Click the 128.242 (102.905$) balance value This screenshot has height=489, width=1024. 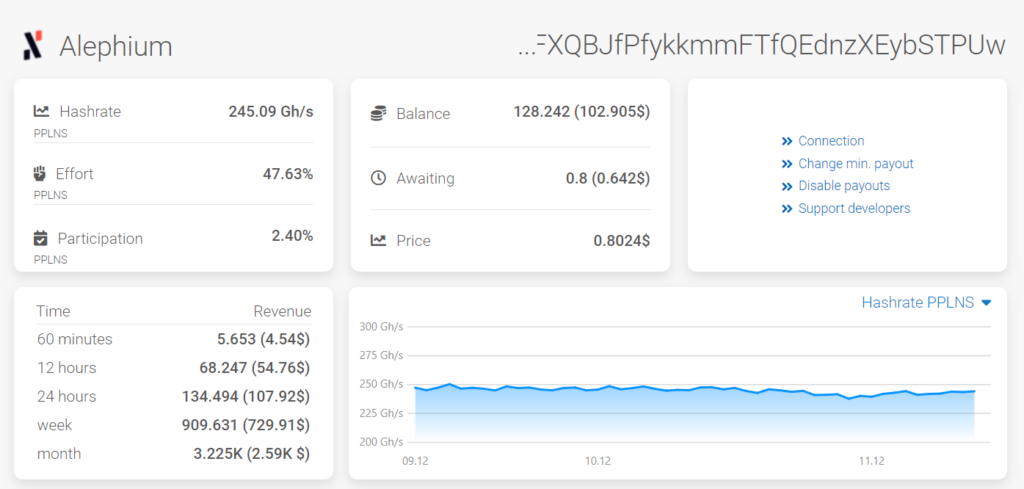click(x=582, y=112)
